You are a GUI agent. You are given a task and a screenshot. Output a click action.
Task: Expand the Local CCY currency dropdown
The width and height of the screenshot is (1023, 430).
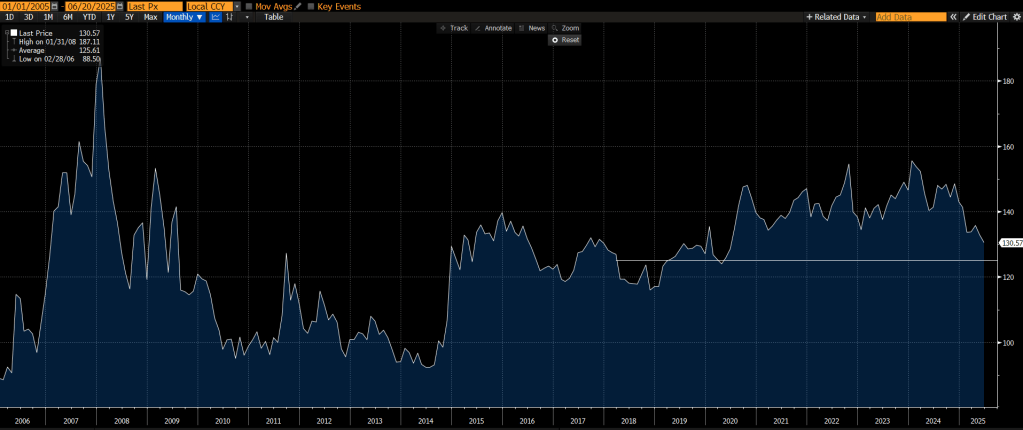pos(236,6)
